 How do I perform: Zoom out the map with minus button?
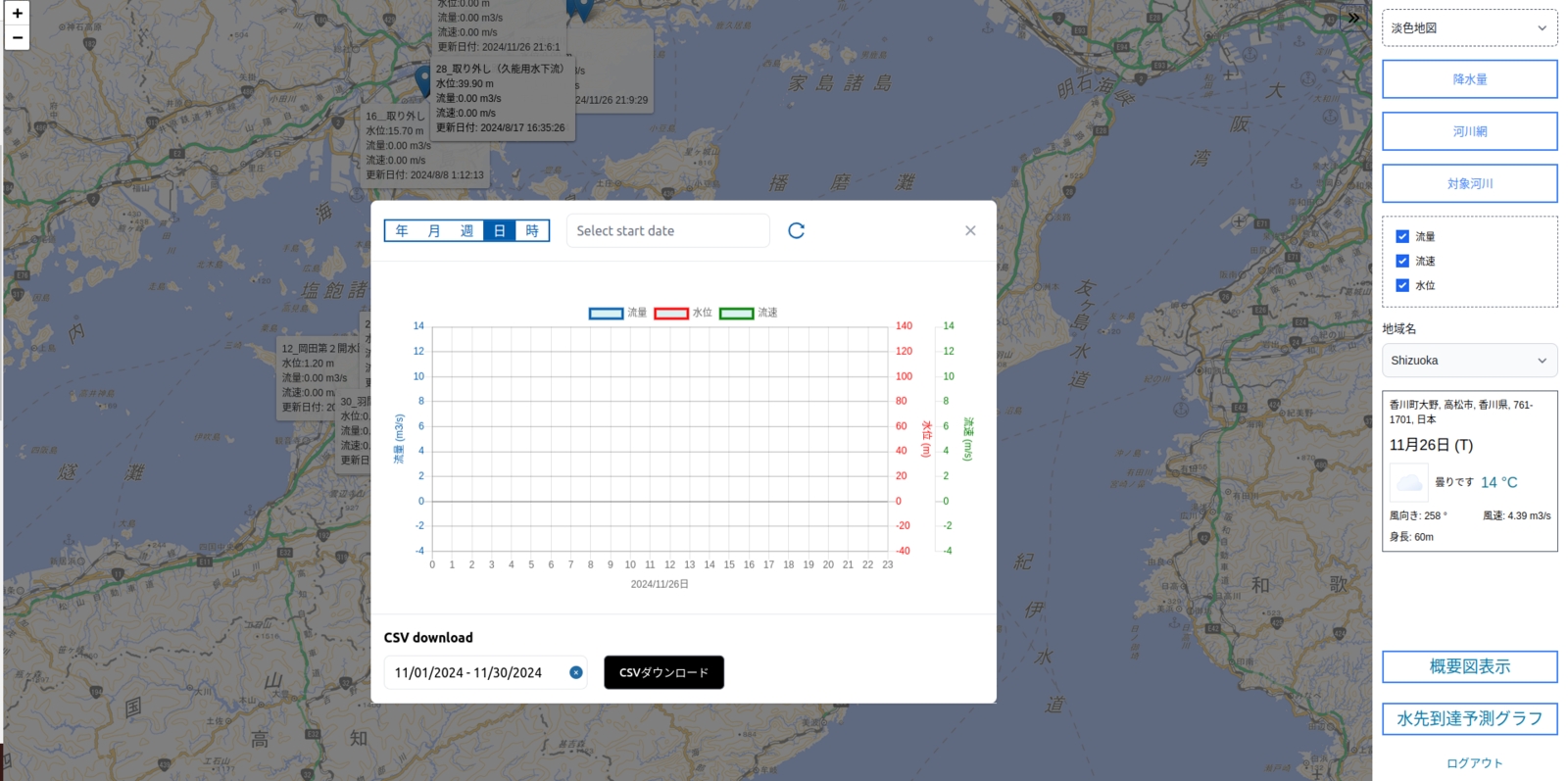click(17, 38)
